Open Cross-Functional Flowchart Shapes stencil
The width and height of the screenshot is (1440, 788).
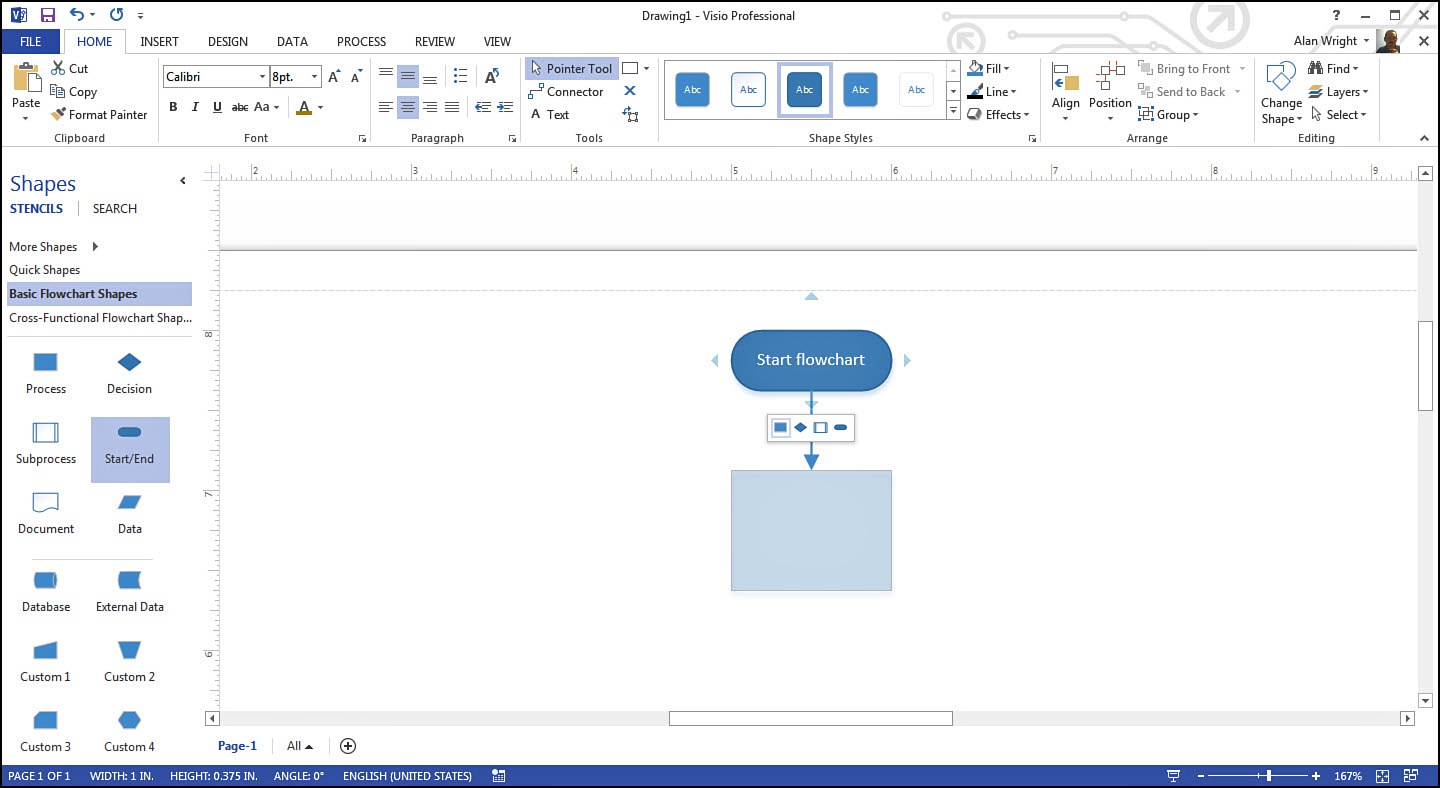click(x=100, y=318)
